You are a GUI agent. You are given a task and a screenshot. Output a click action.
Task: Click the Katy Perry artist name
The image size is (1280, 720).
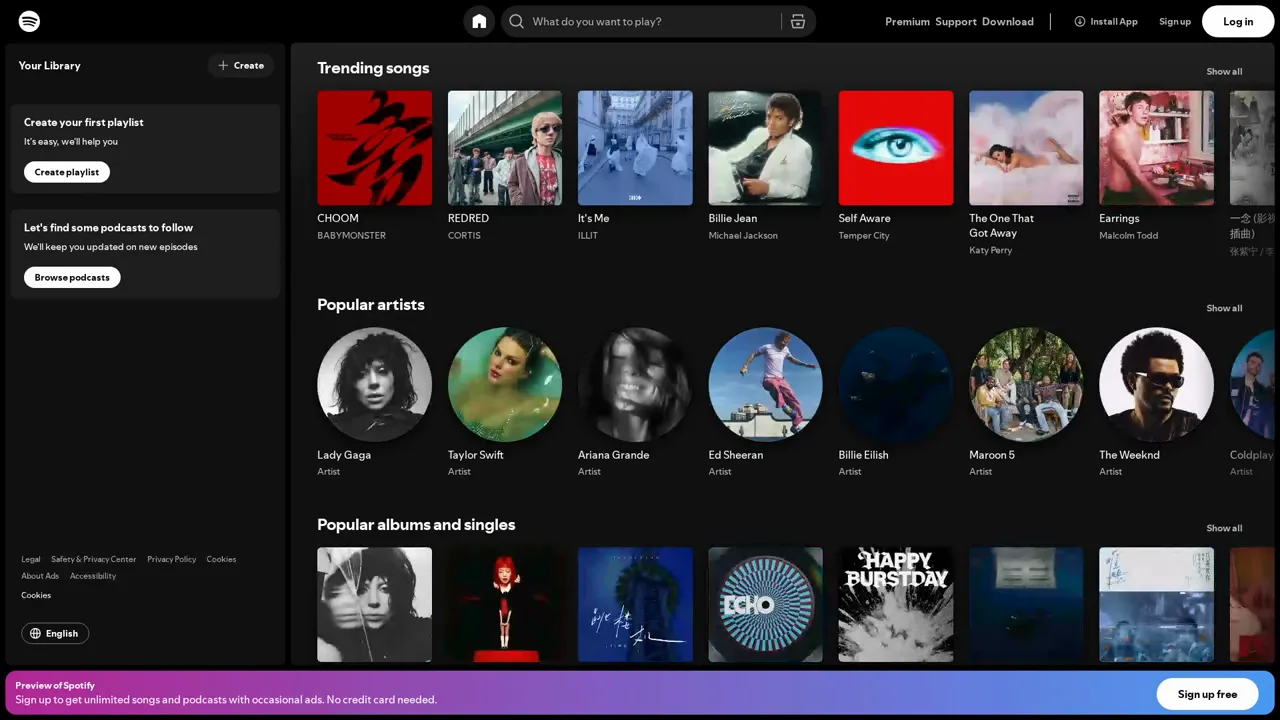coord(991,250)
